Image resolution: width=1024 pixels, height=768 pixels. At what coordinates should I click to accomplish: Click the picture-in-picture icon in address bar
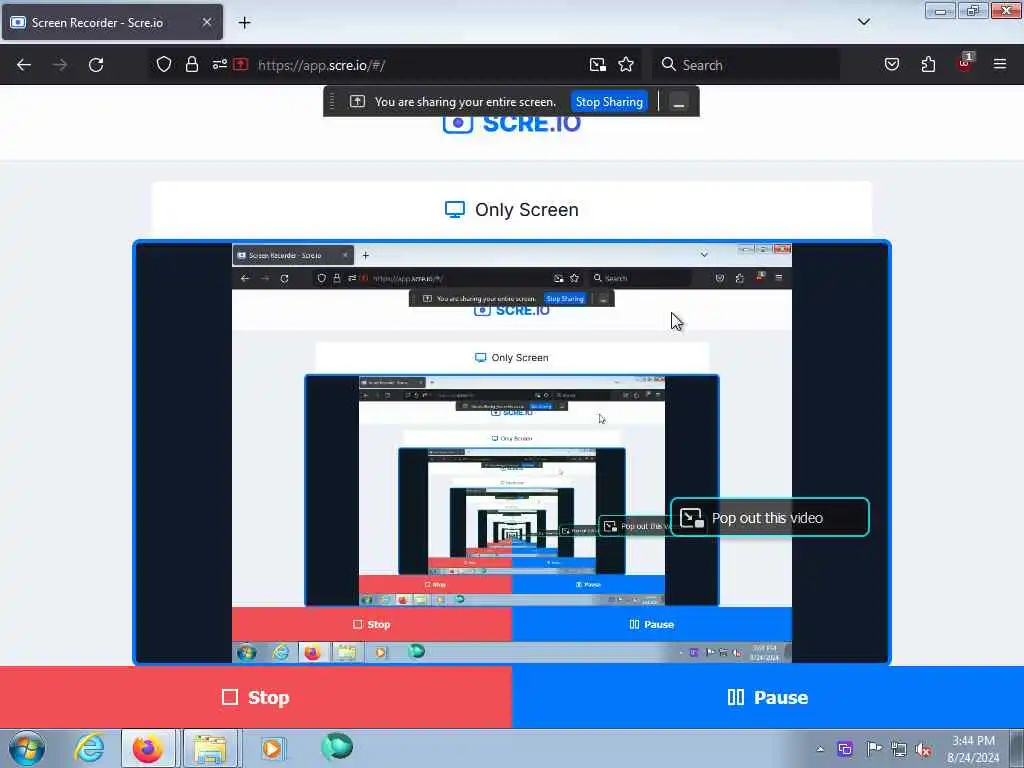[598, 64]
